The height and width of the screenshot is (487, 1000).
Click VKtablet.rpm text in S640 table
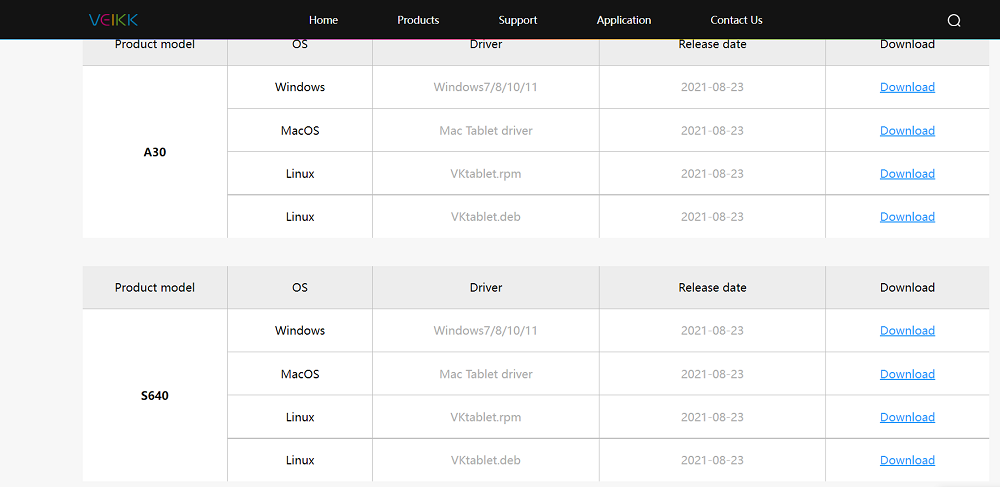click(485, 417)
